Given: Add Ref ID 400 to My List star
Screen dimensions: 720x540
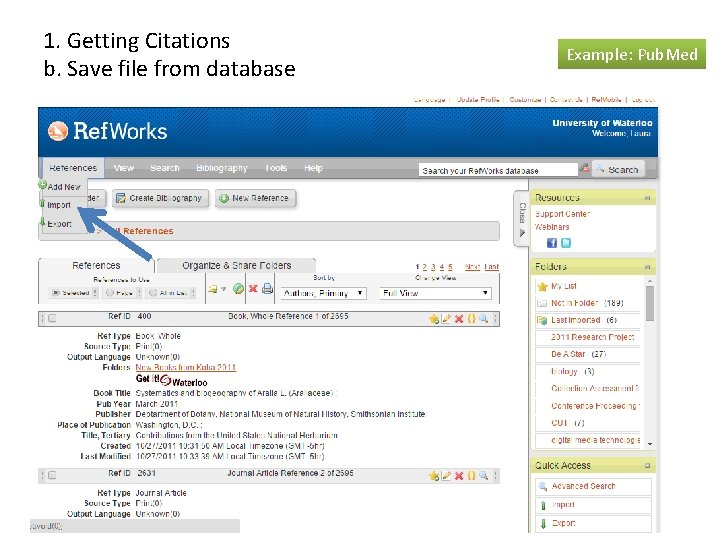Looking at the screenshot, I should click(433, 319).
